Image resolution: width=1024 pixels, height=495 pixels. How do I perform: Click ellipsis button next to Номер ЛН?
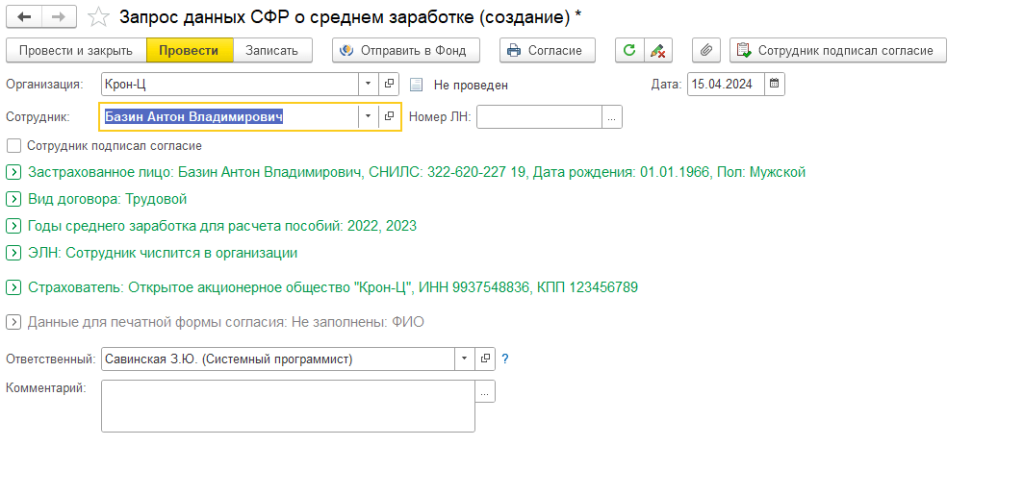pyautogui.click(x=611, y=117)
